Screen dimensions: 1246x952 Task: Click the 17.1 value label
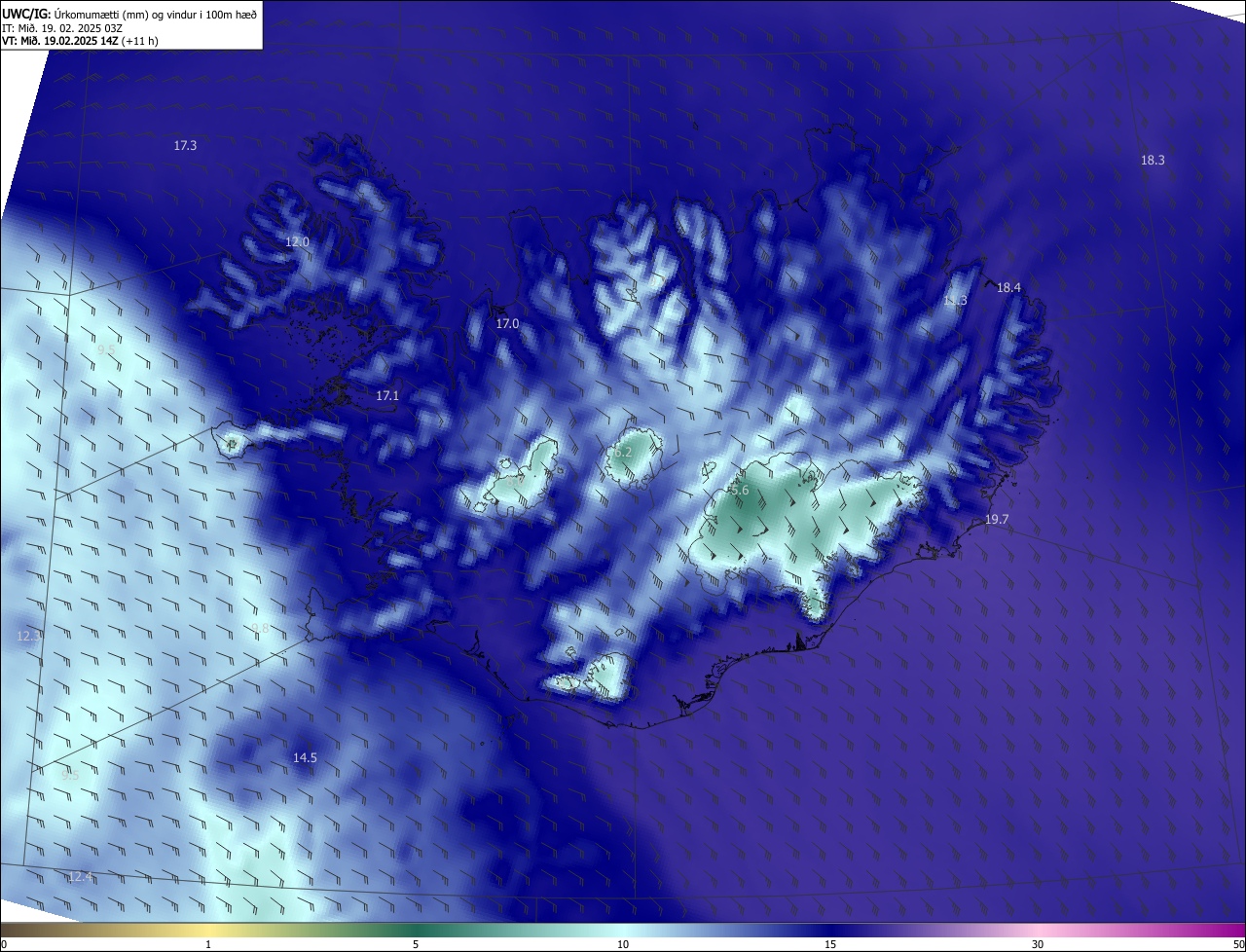387,395
